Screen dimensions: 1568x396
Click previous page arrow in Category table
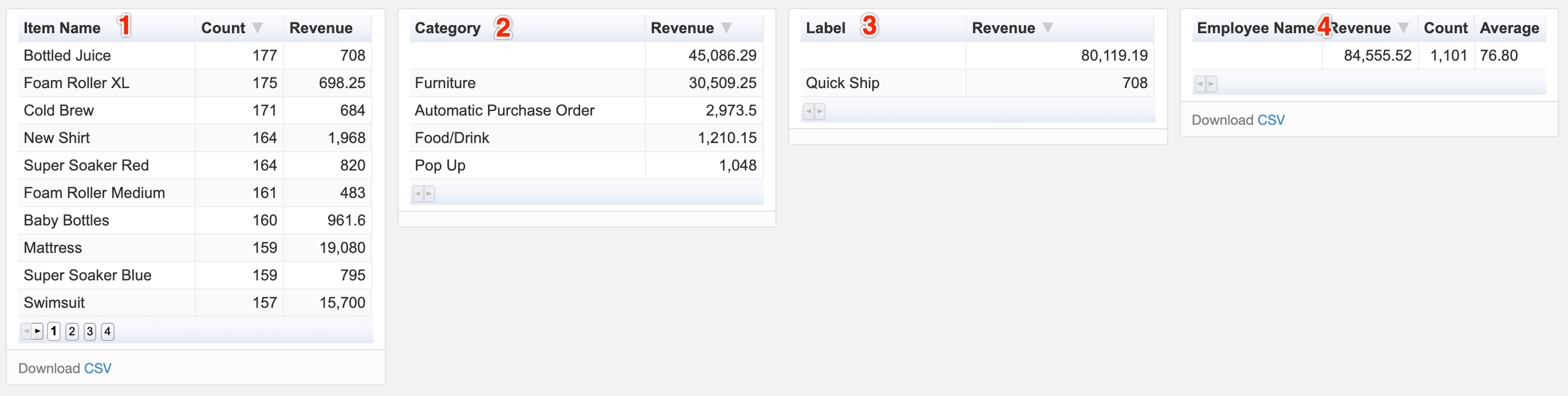pos(417,194)
